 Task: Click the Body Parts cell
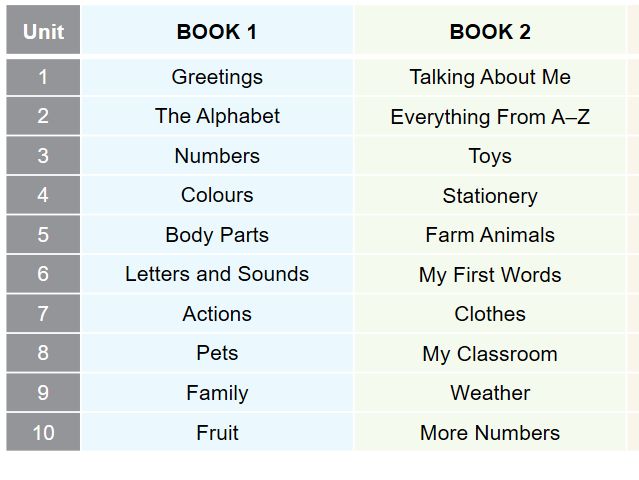coord(217,235)
